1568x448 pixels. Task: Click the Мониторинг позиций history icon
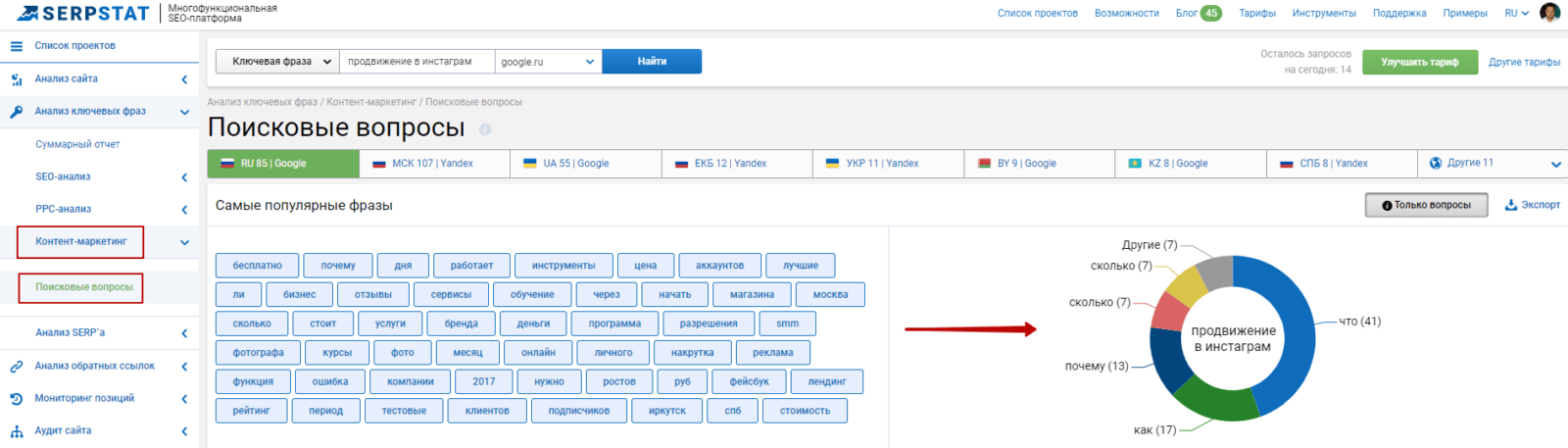17,399
